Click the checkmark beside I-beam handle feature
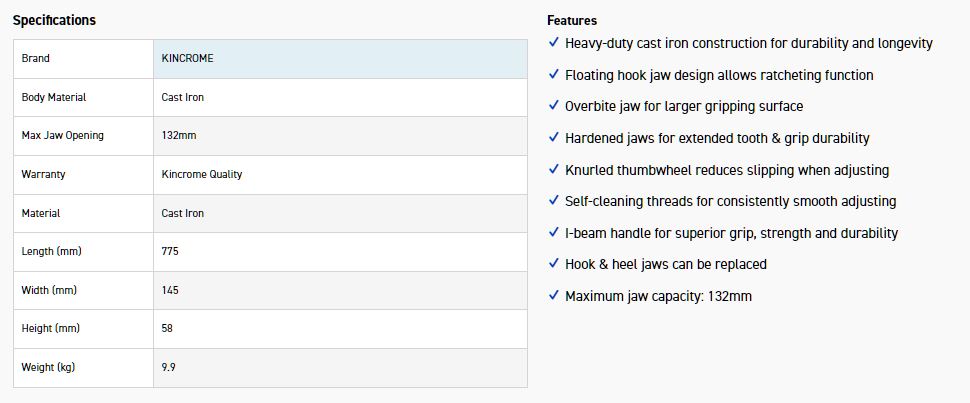The image size is (970, 403). [x=554, y=233]
